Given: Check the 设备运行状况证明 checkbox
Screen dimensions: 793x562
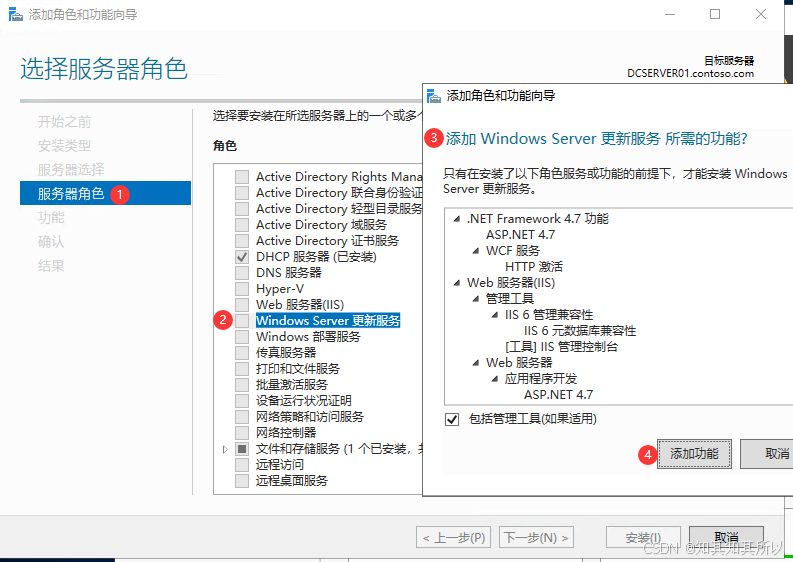Looking at the screenshot, I should 242,401.
